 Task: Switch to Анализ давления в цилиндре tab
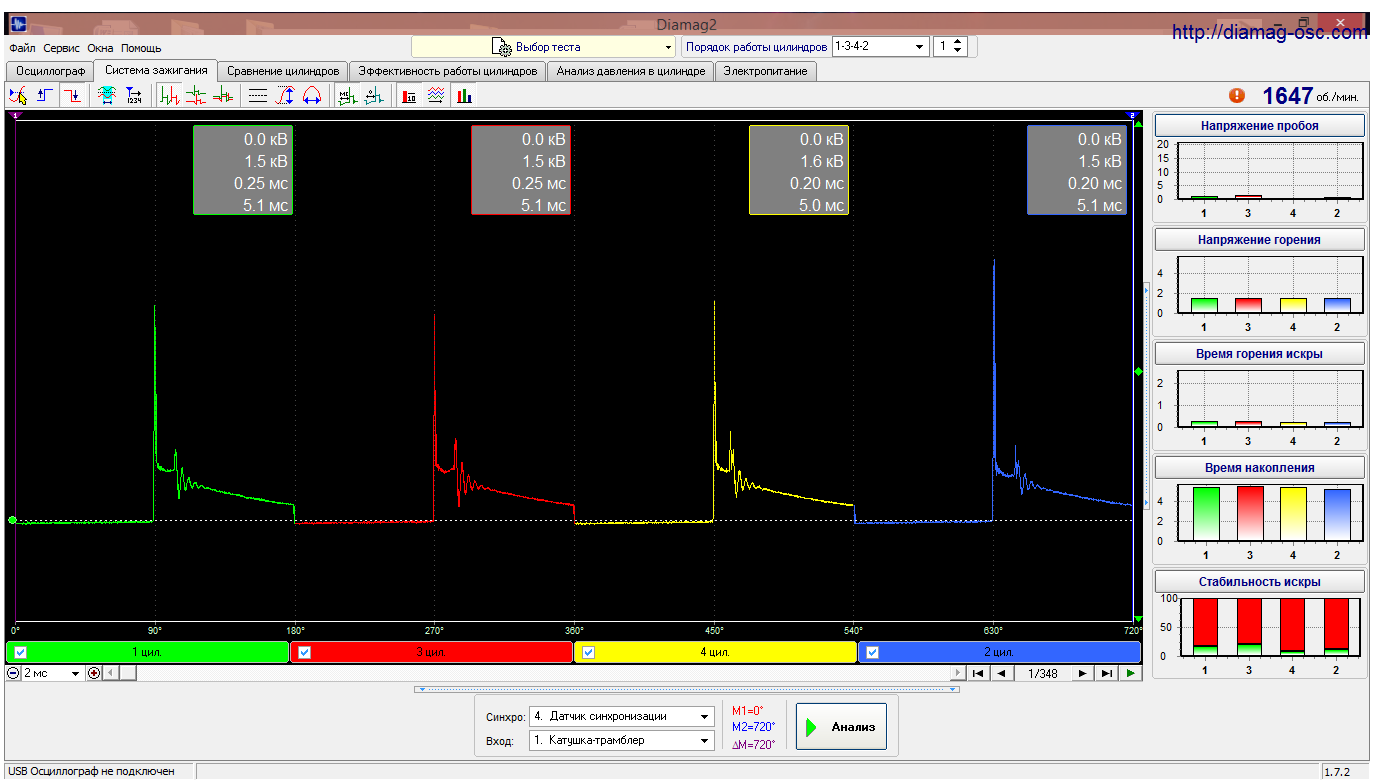[631, 71]
